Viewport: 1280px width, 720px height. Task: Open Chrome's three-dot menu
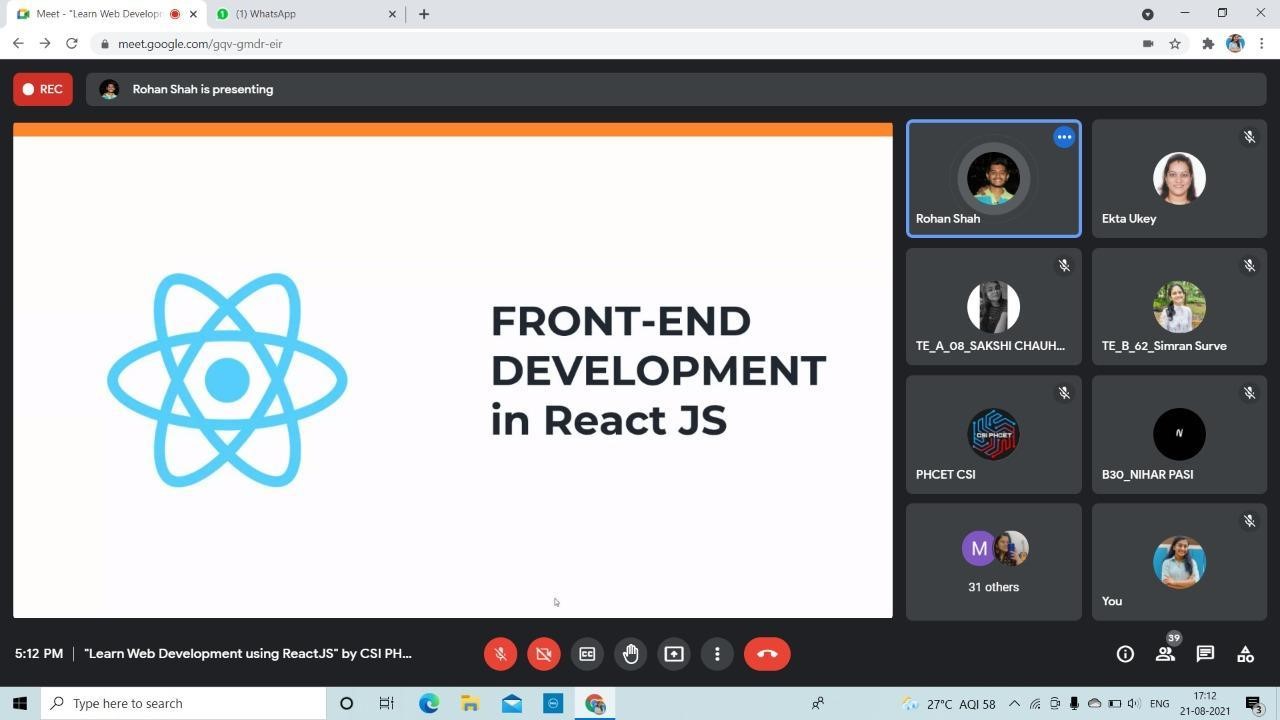click(x=1262, y=44)
